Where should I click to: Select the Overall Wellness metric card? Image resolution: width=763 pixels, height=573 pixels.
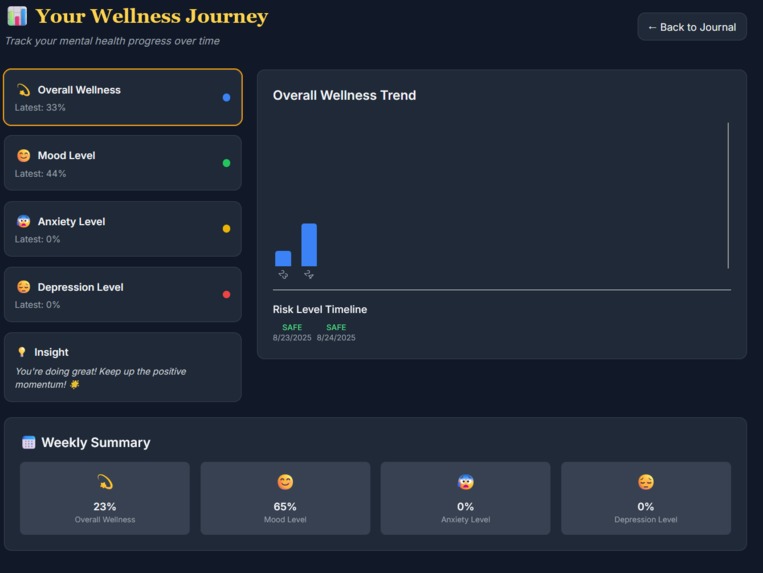pos(123,97)
